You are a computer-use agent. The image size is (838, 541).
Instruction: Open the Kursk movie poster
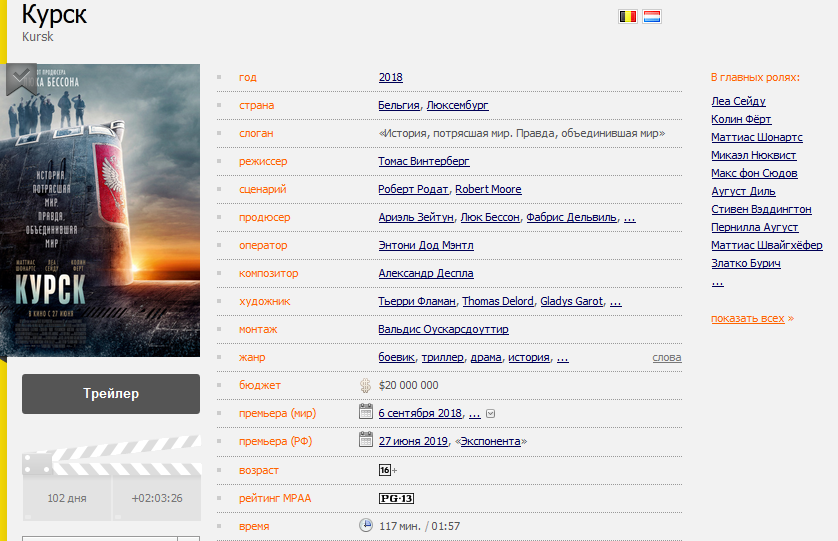point(100,210)
